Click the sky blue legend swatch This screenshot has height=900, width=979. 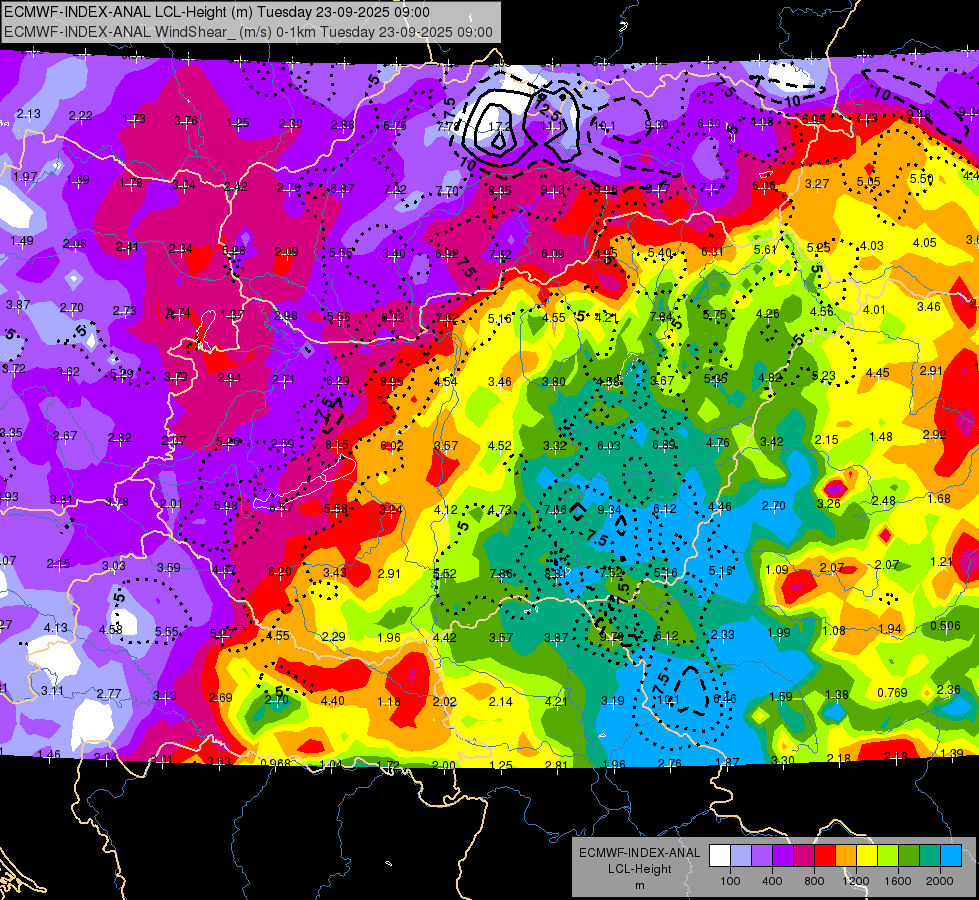point(951,856)
